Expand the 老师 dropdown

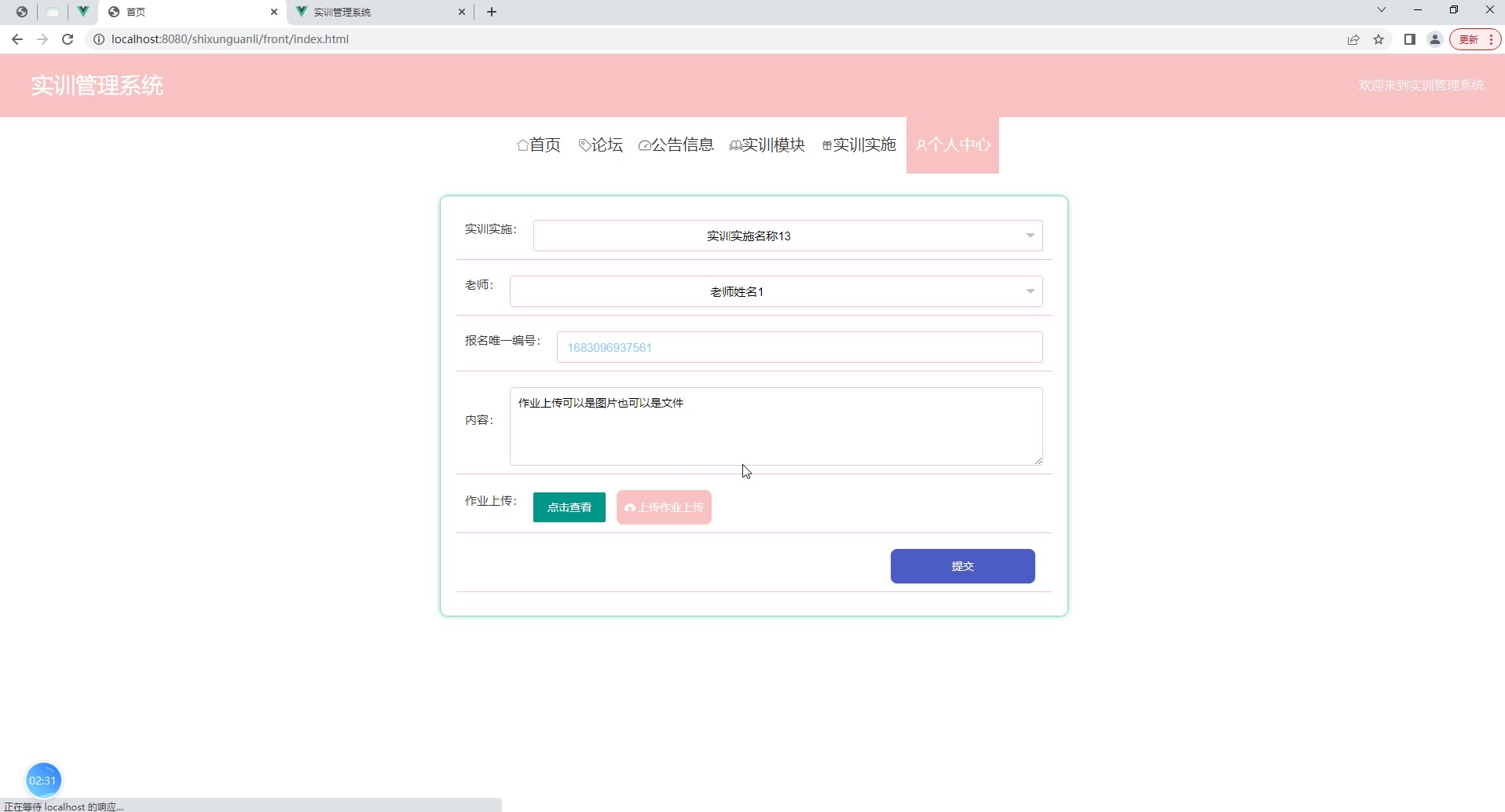click(x=775, y=291)
